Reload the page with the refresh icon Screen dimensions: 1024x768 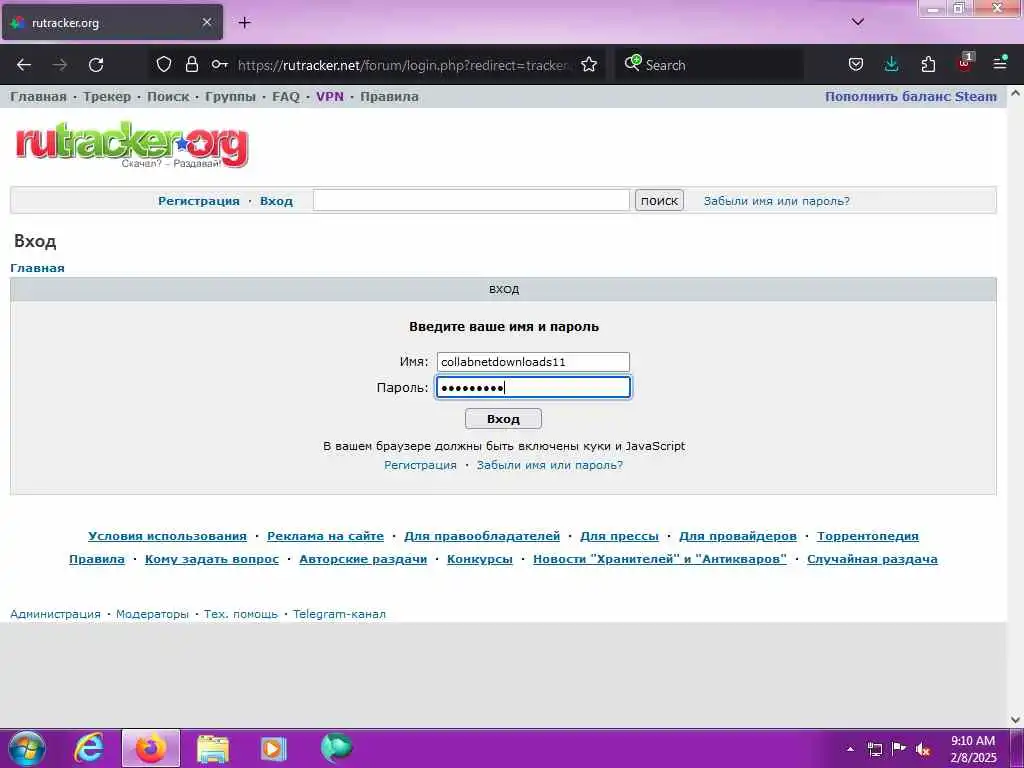coord(96,65)
